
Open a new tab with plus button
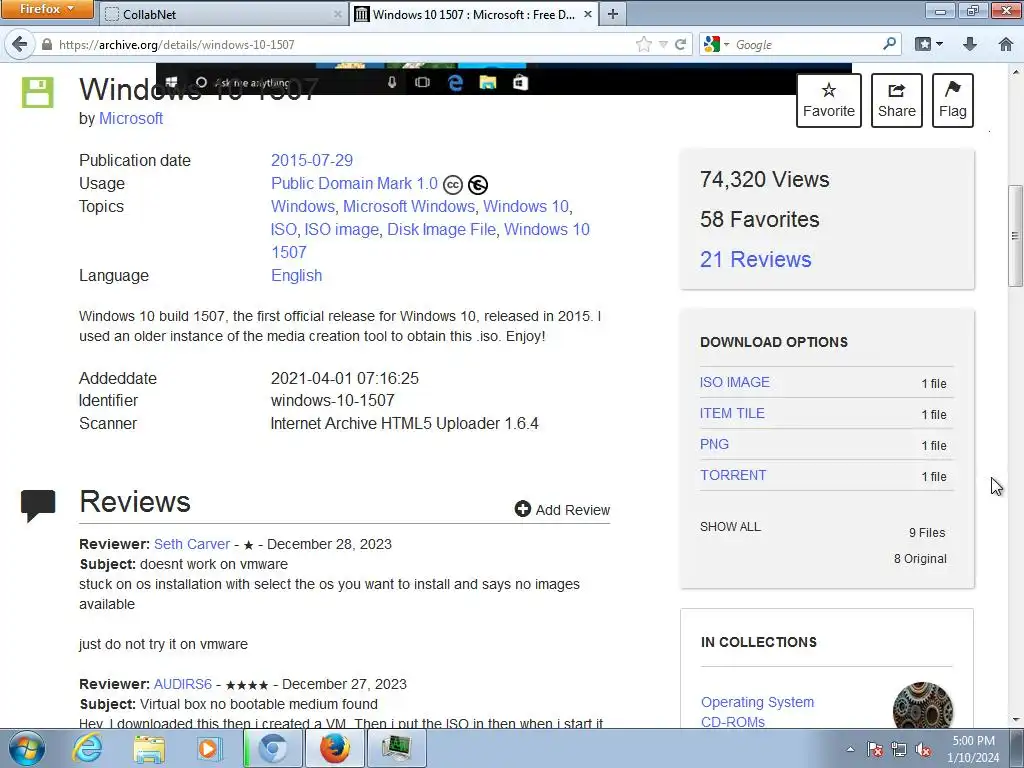[x=613, y=14]
